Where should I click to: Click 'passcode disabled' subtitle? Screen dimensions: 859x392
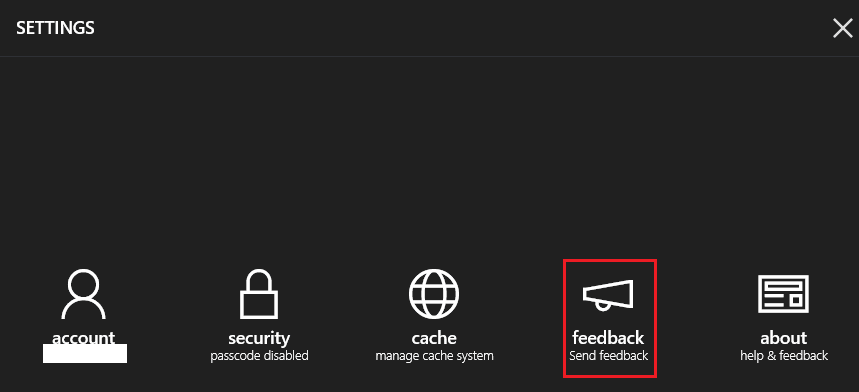pos(259,356)
